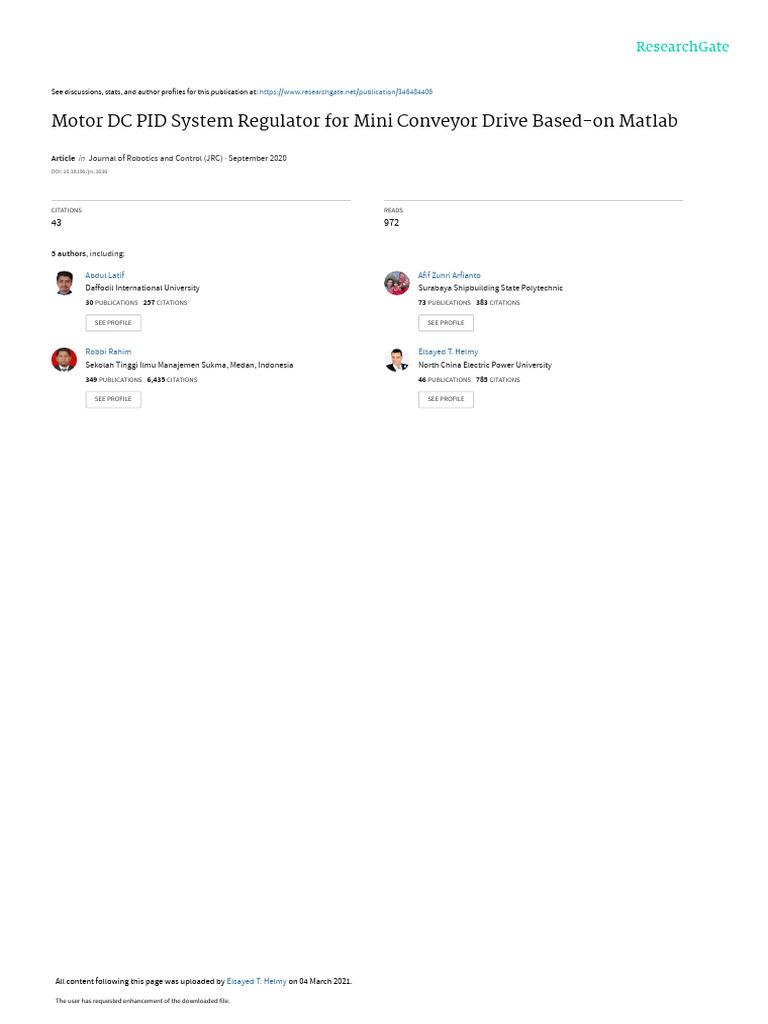Open Robbi Rahim's author name link

(108, 351)
